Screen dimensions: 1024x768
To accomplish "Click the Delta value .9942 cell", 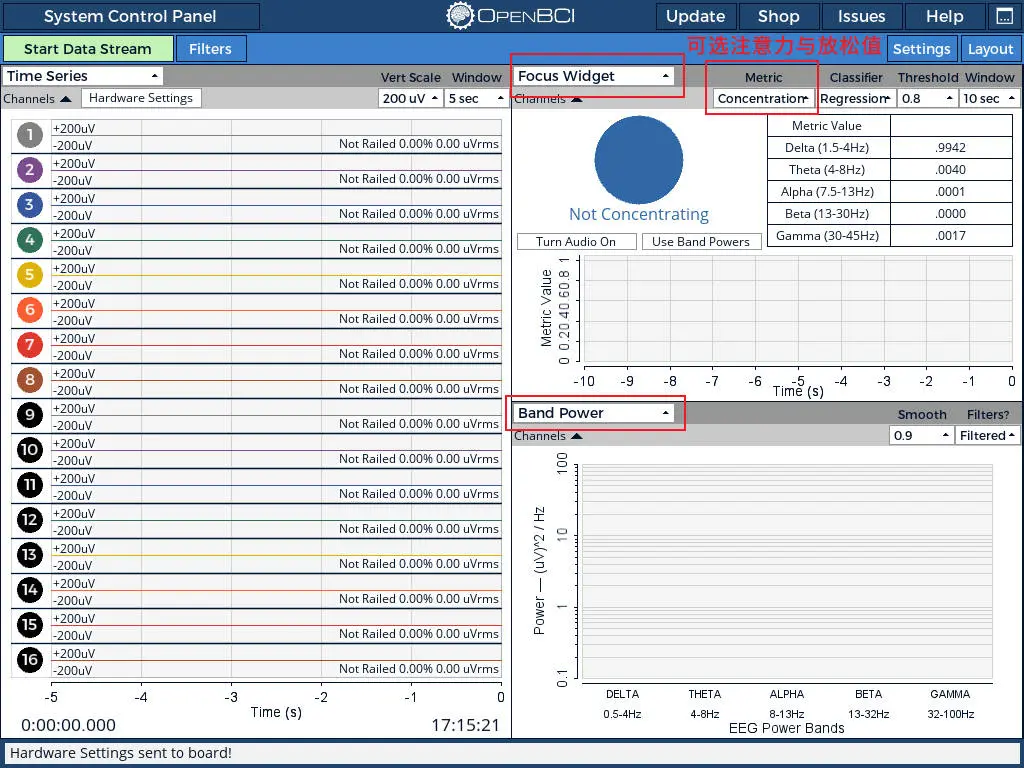I will [x=951, y=148].
